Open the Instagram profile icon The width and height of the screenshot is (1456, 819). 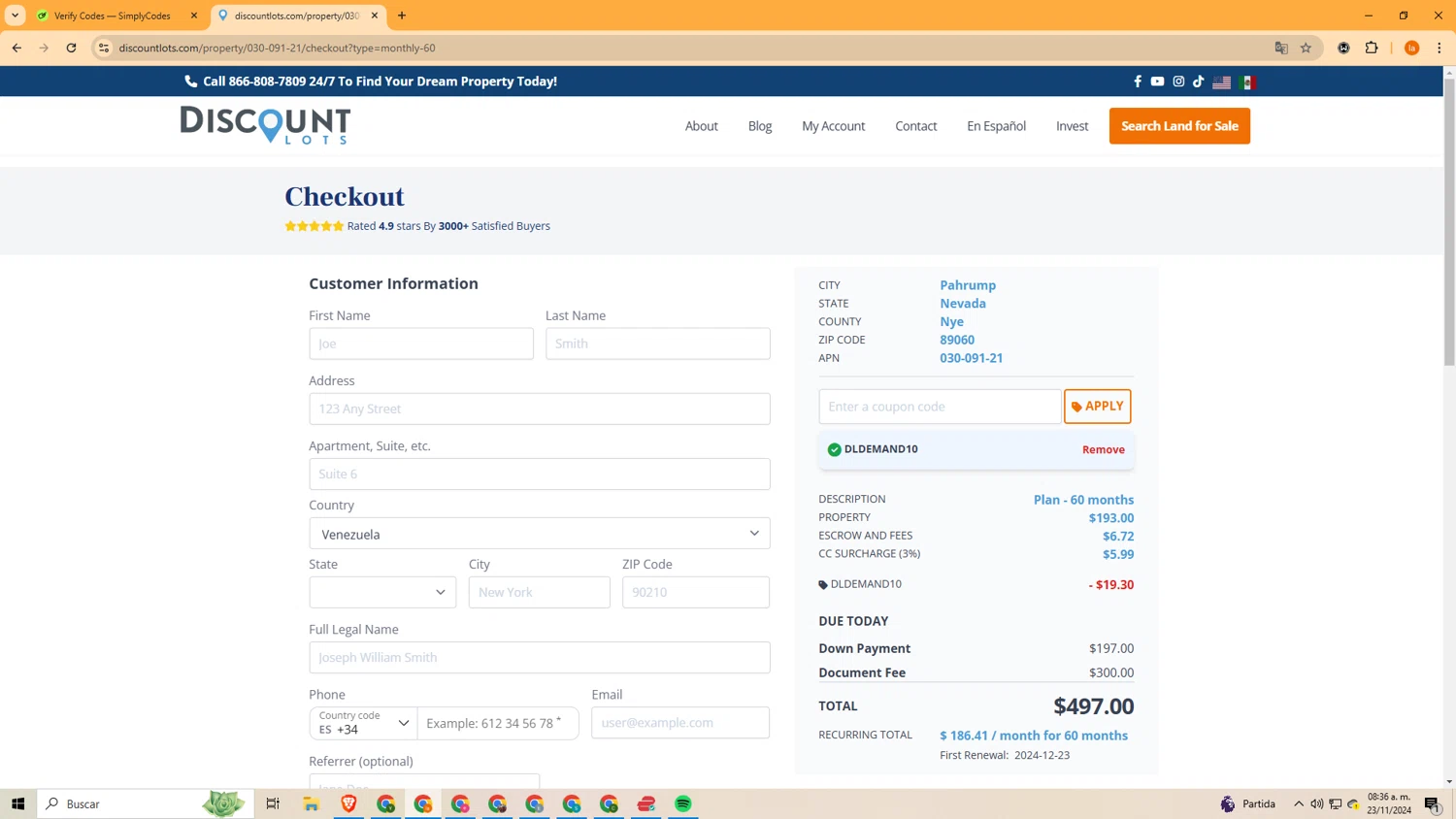[x=1178, y=82]
